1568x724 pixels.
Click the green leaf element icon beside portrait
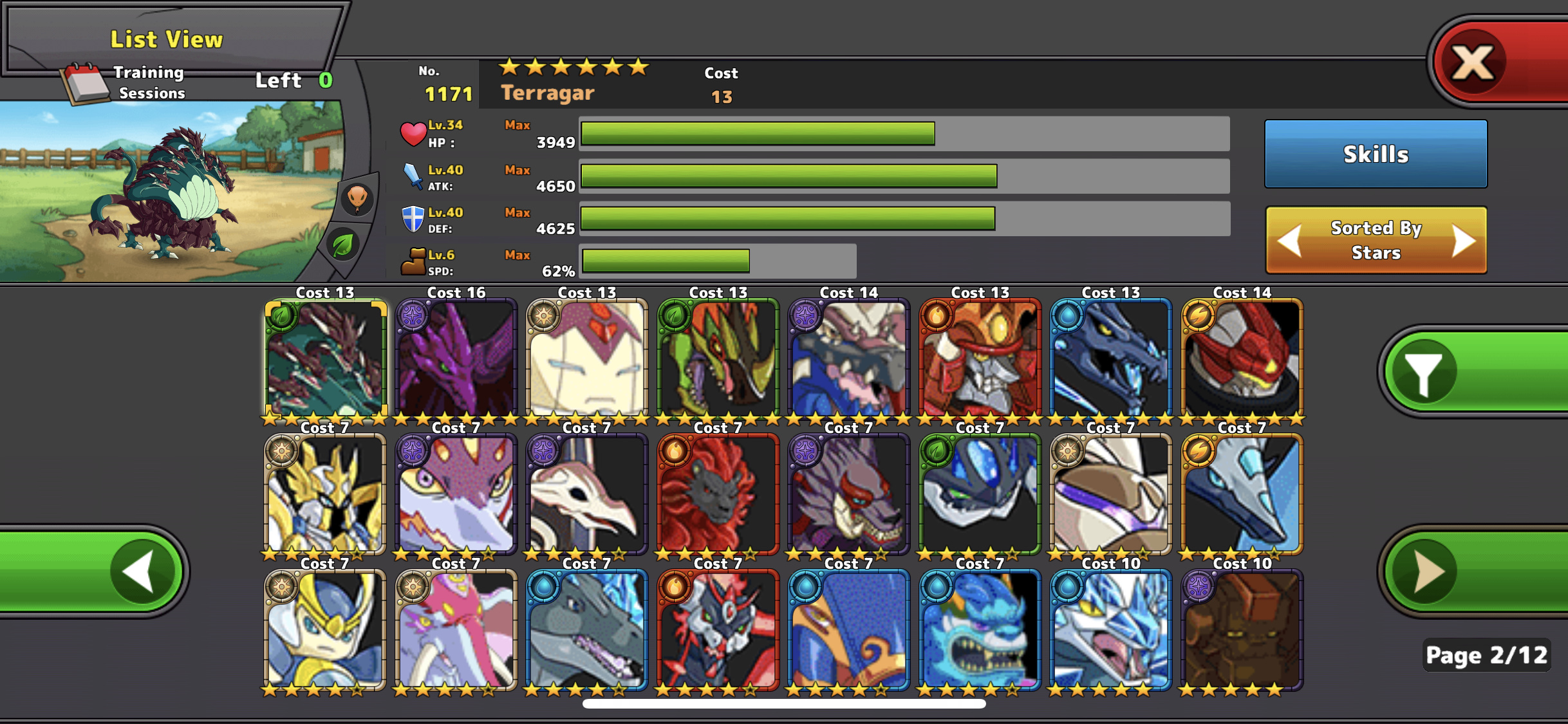click(x=344, y=245)
